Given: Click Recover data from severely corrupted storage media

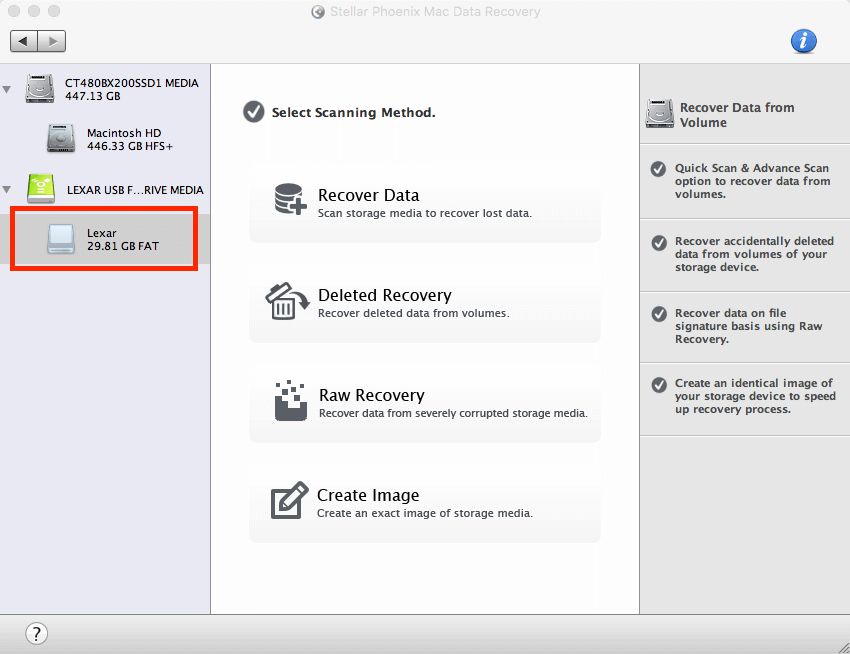Looking at the screenshot, I should pyautogui.click(x=453, y=413).
